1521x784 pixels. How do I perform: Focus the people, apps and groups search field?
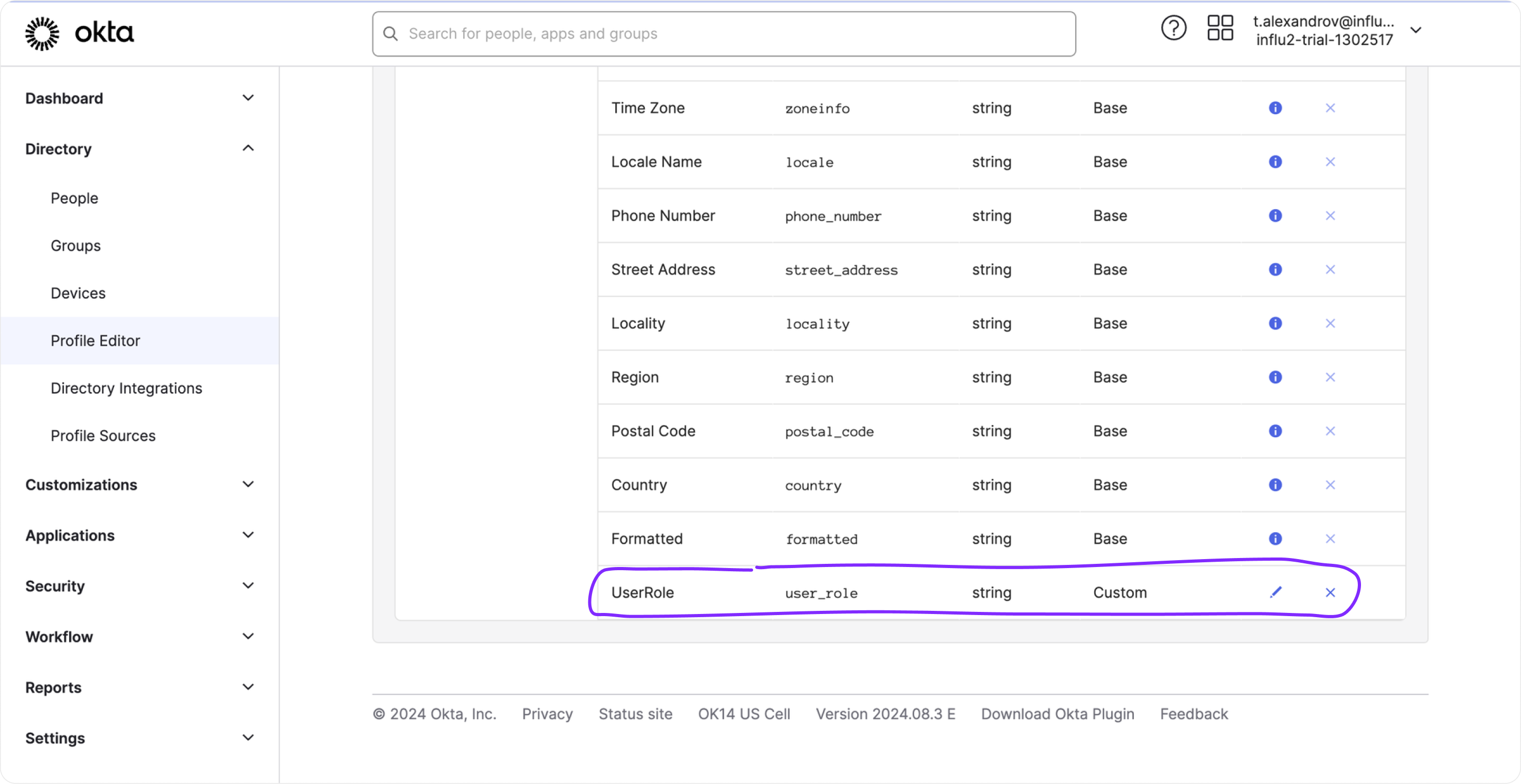[x=724, y=34]
